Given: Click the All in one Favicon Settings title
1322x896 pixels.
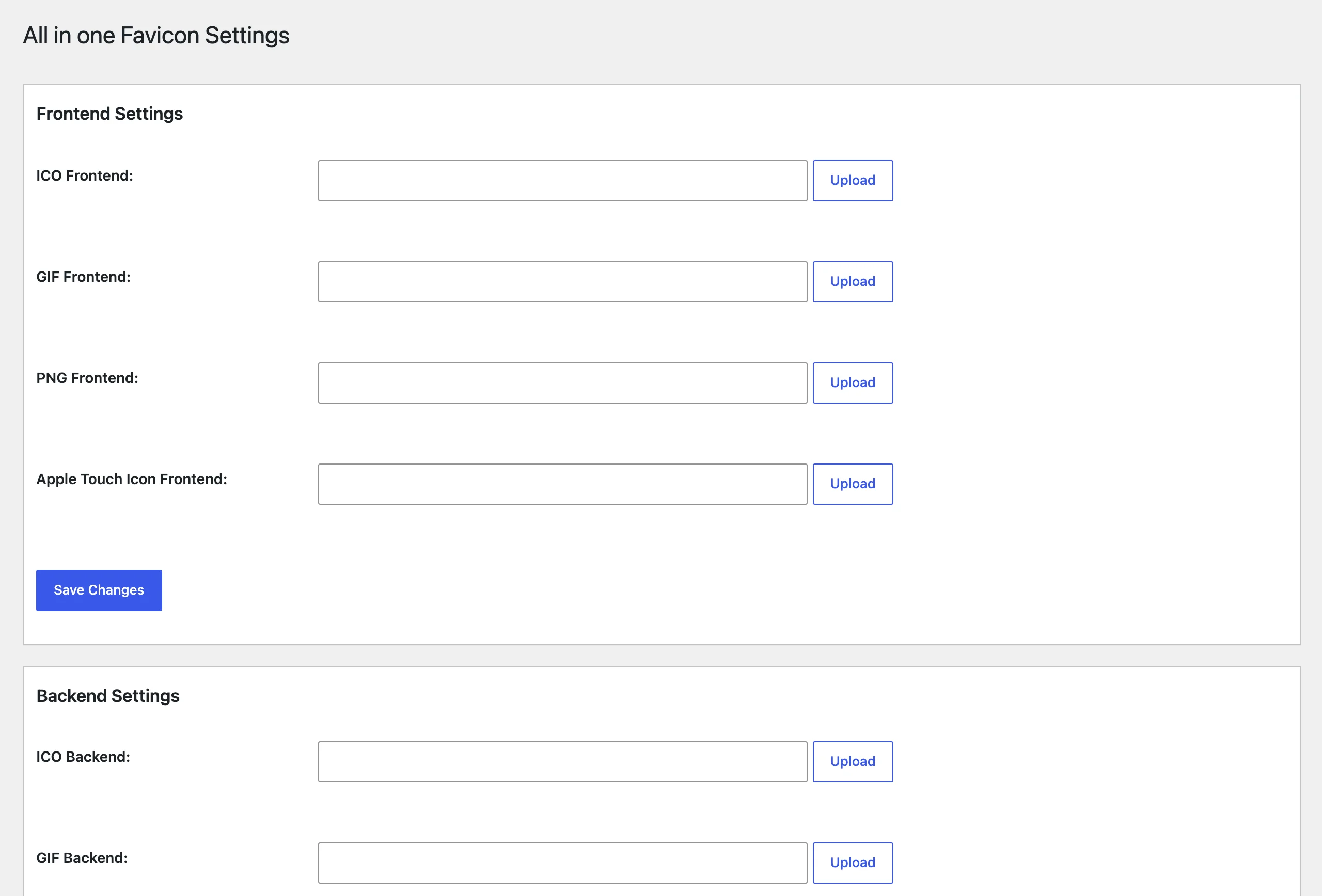Looking at the screenshot, I should 156,35.
